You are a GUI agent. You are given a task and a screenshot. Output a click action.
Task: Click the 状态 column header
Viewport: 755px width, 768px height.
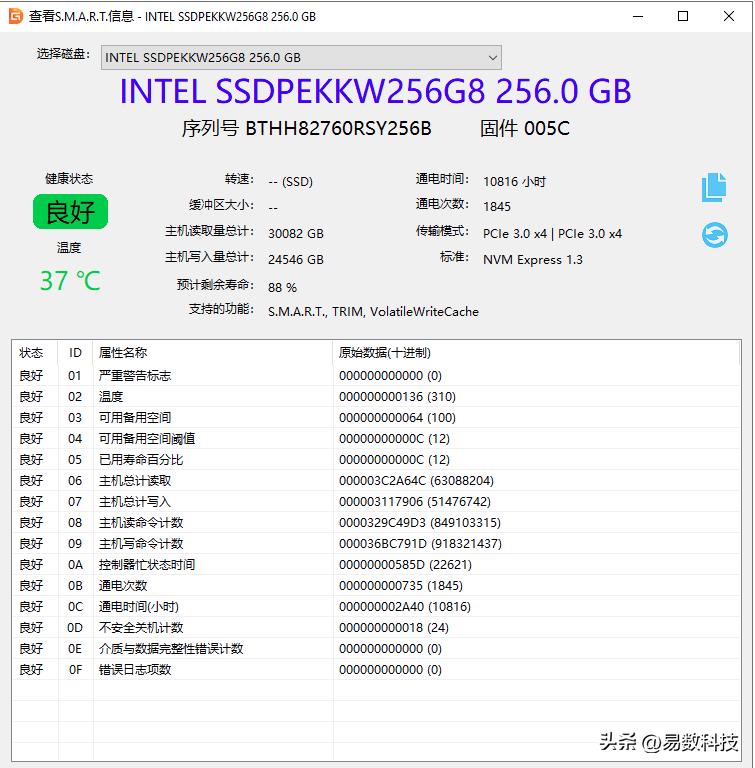32,353
